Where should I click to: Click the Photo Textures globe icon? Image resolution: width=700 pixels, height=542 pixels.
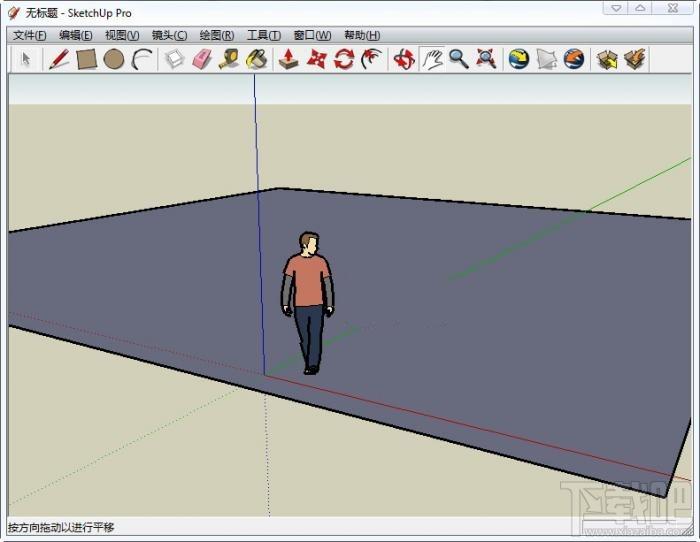(574, 59)
